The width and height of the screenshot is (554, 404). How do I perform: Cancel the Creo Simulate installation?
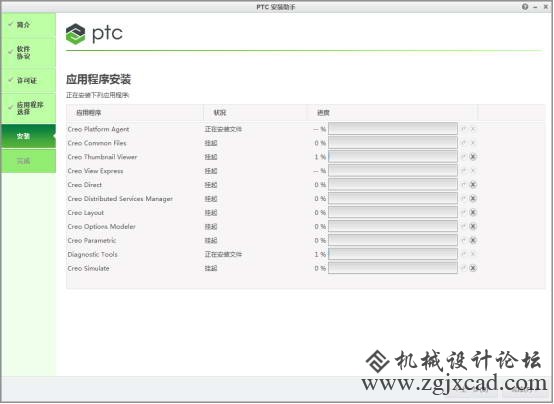tap(473, 268)
